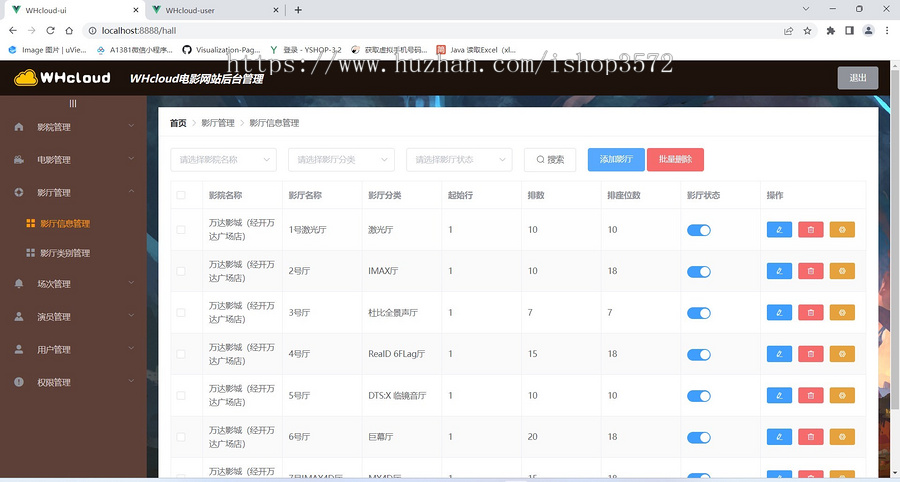
Task: Go to 首页 in the breadcrumb
Action: (178, 123)
